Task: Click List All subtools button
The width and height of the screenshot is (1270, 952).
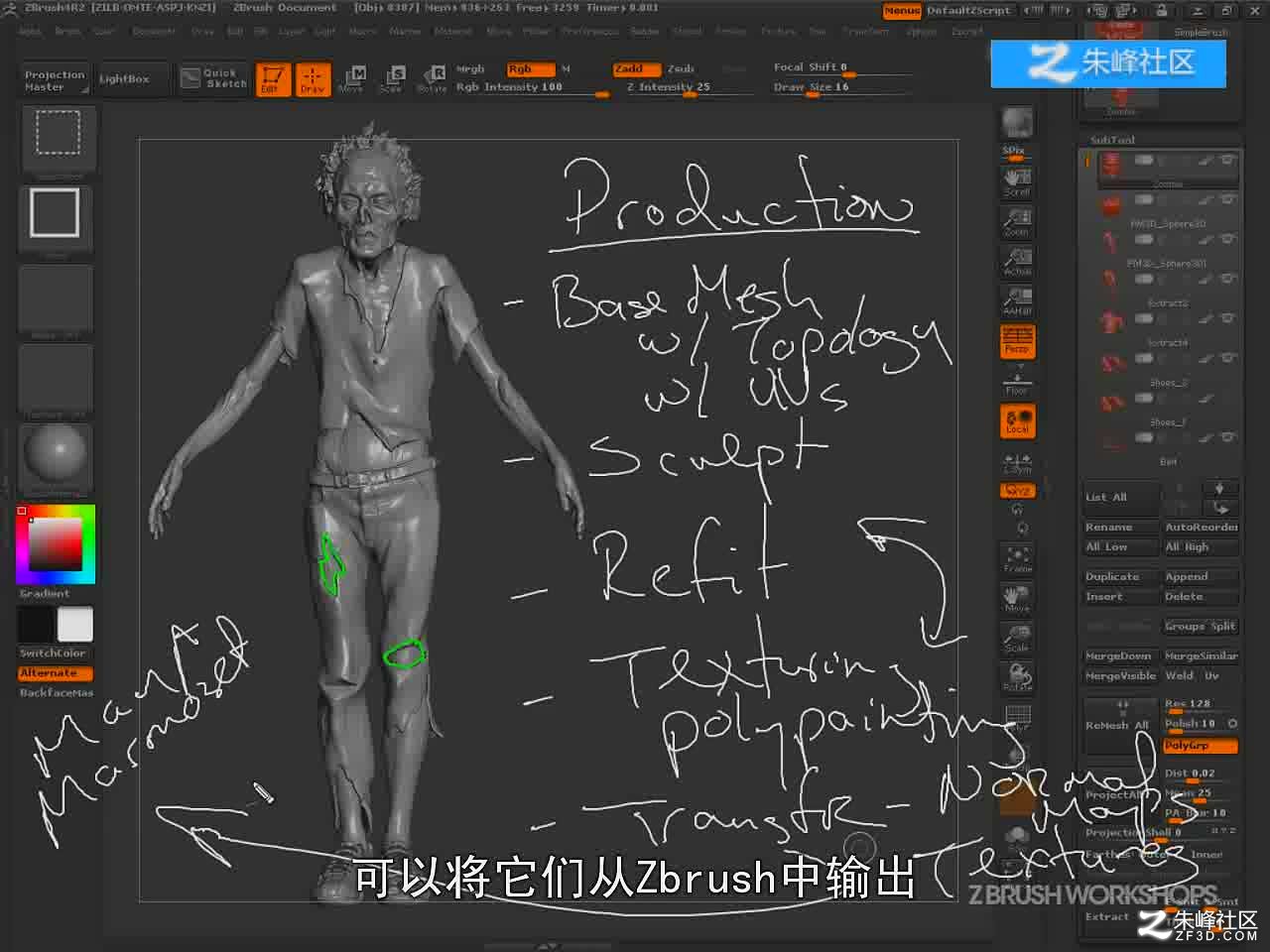Action: (1120, 498)
